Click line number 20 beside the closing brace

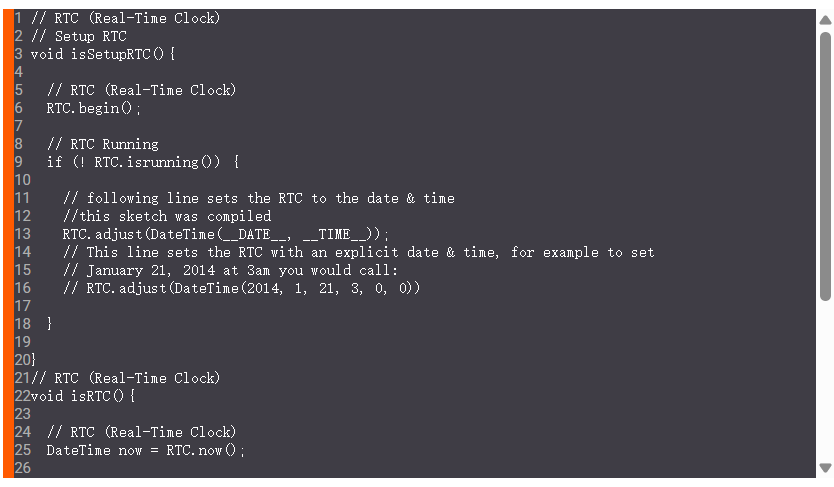tap(22, 360)
